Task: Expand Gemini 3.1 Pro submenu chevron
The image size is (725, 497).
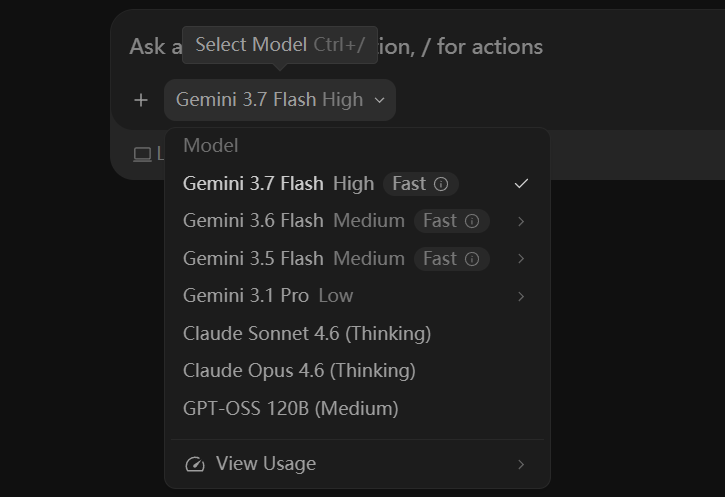Action: (521, 296)
